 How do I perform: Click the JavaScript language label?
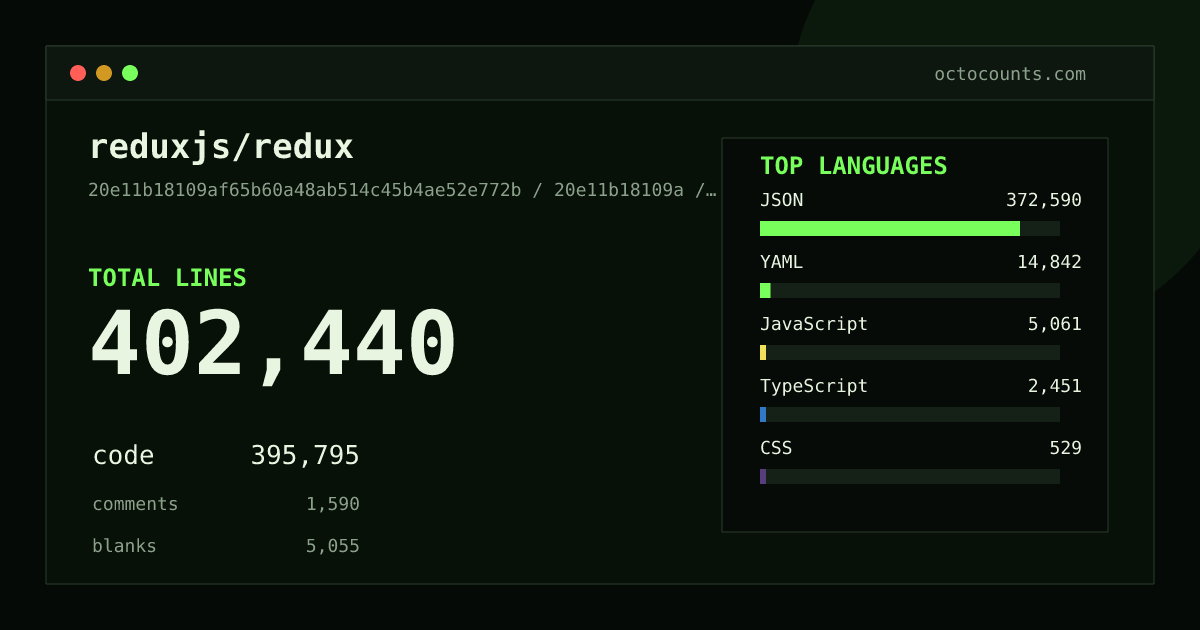814,324
